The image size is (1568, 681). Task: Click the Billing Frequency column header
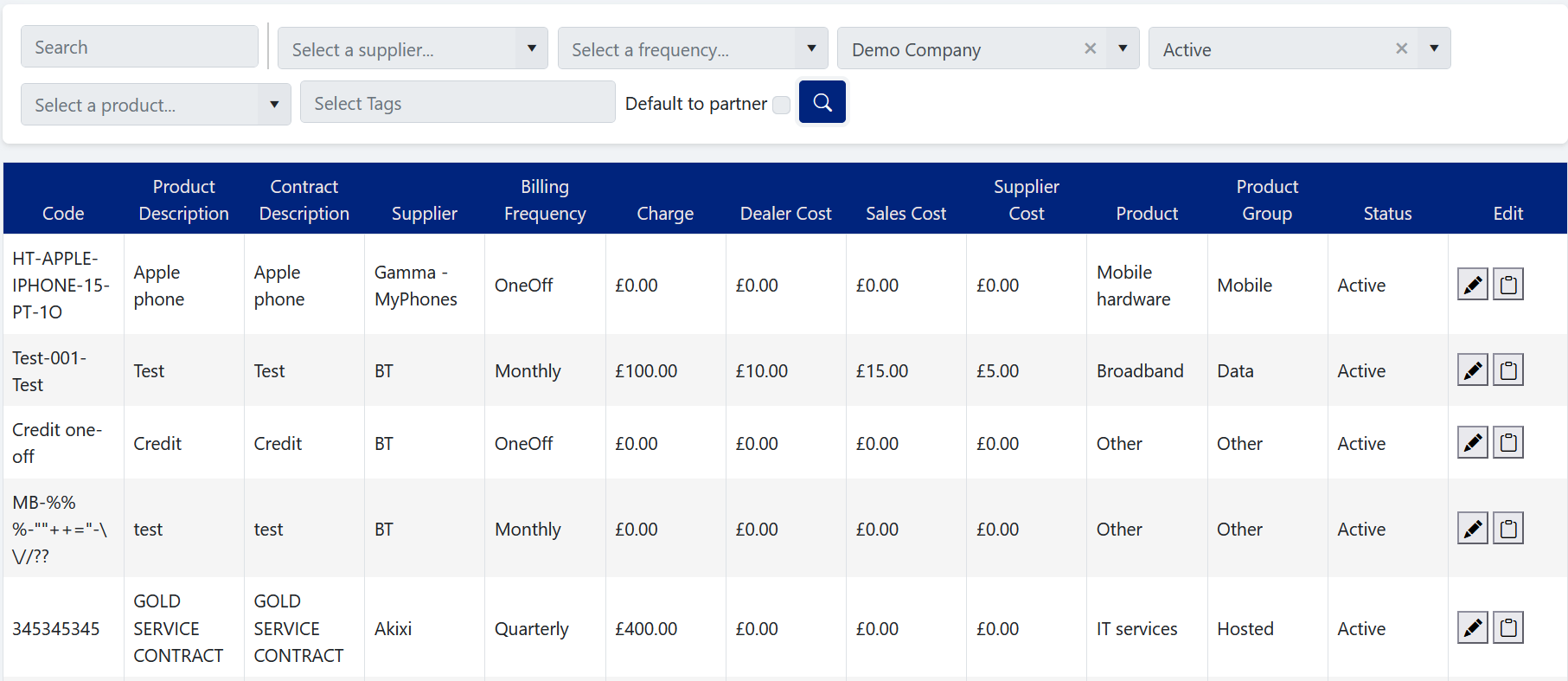coord(545,200)
